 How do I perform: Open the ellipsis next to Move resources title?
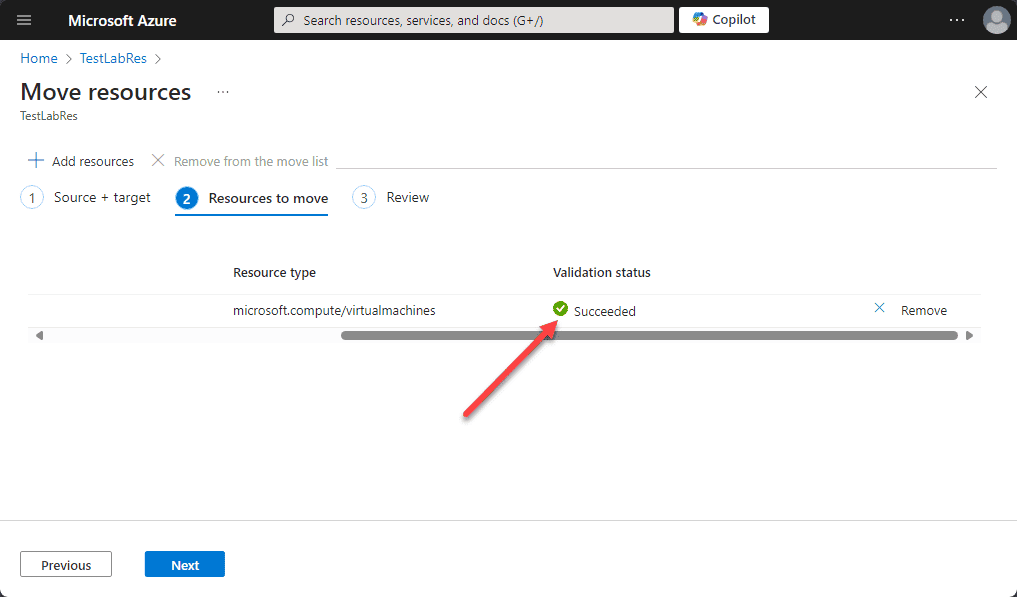[x=222, y=92]
